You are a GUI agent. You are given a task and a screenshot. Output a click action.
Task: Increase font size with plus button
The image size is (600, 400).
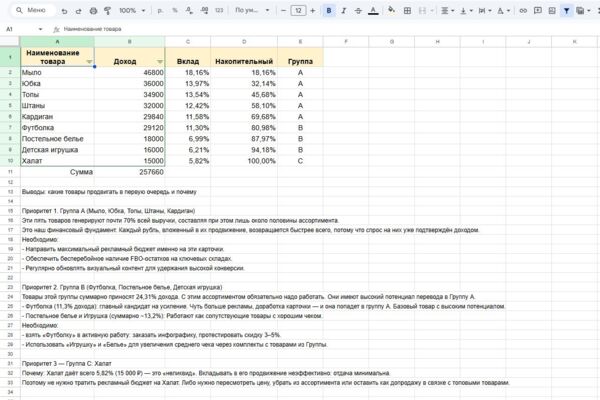pyautogui.click(x=313, y=11)
